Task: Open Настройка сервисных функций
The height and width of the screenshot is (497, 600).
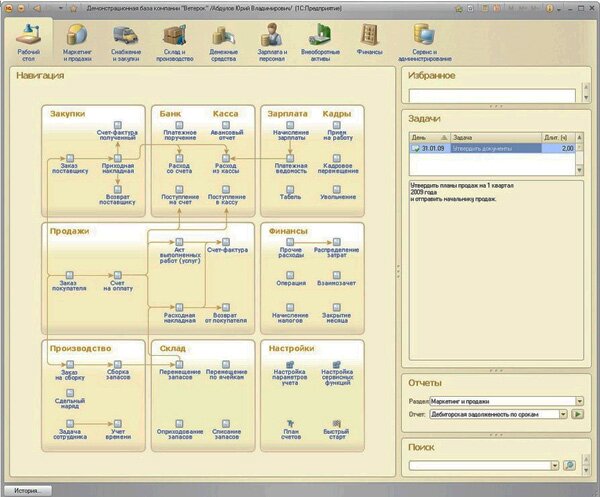Action: [337, 373]
